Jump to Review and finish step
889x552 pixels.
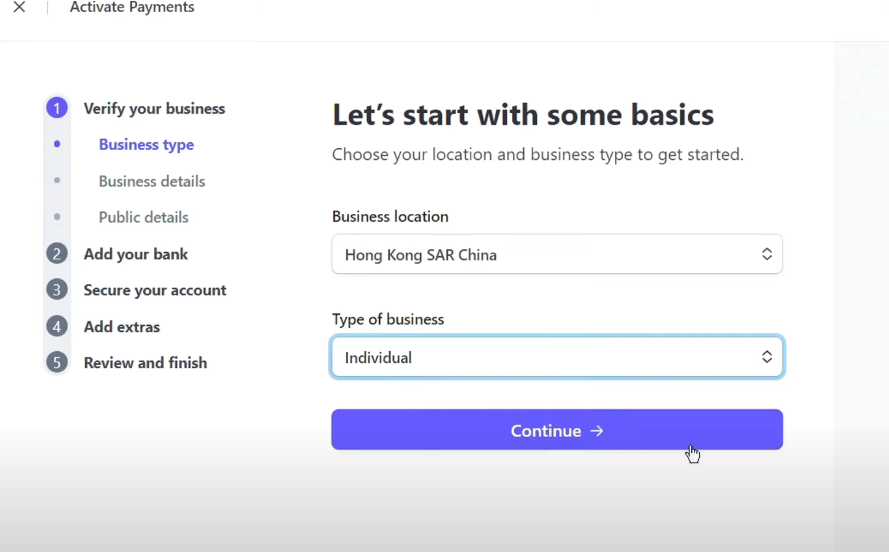coord(145,363)
